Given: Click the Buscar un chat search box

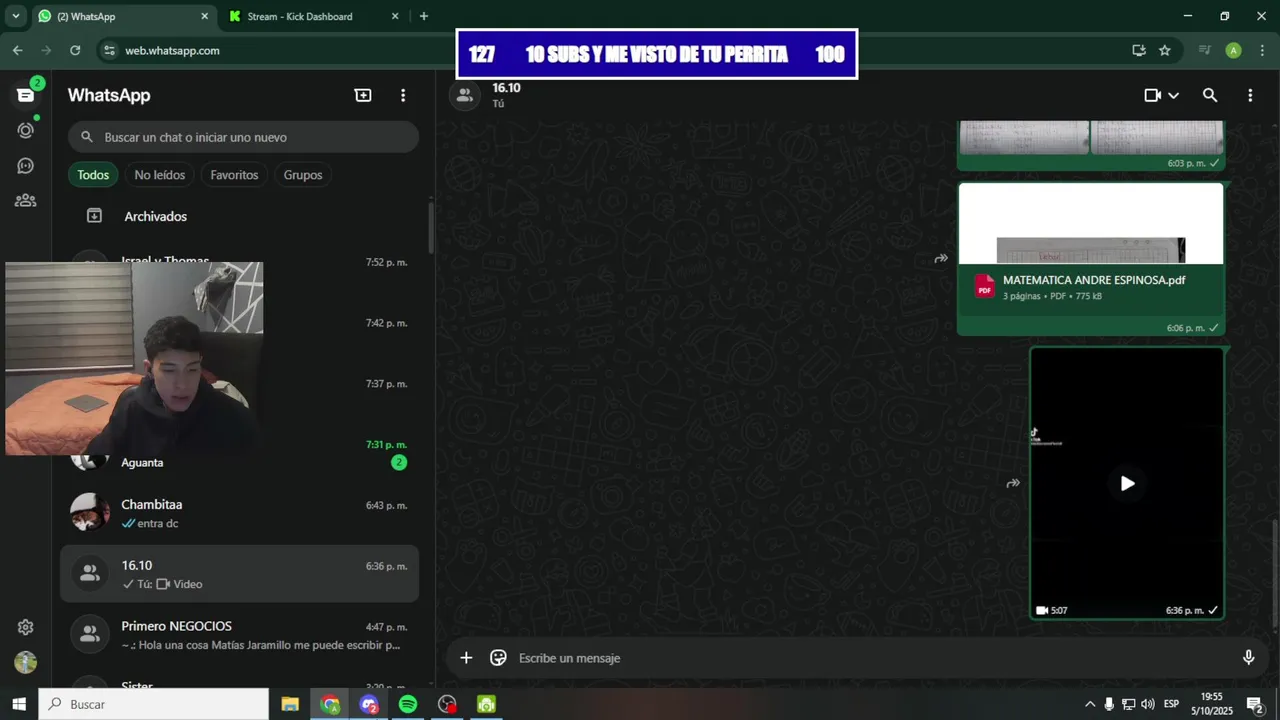Looking at the screenshot, I should (244, 137).
